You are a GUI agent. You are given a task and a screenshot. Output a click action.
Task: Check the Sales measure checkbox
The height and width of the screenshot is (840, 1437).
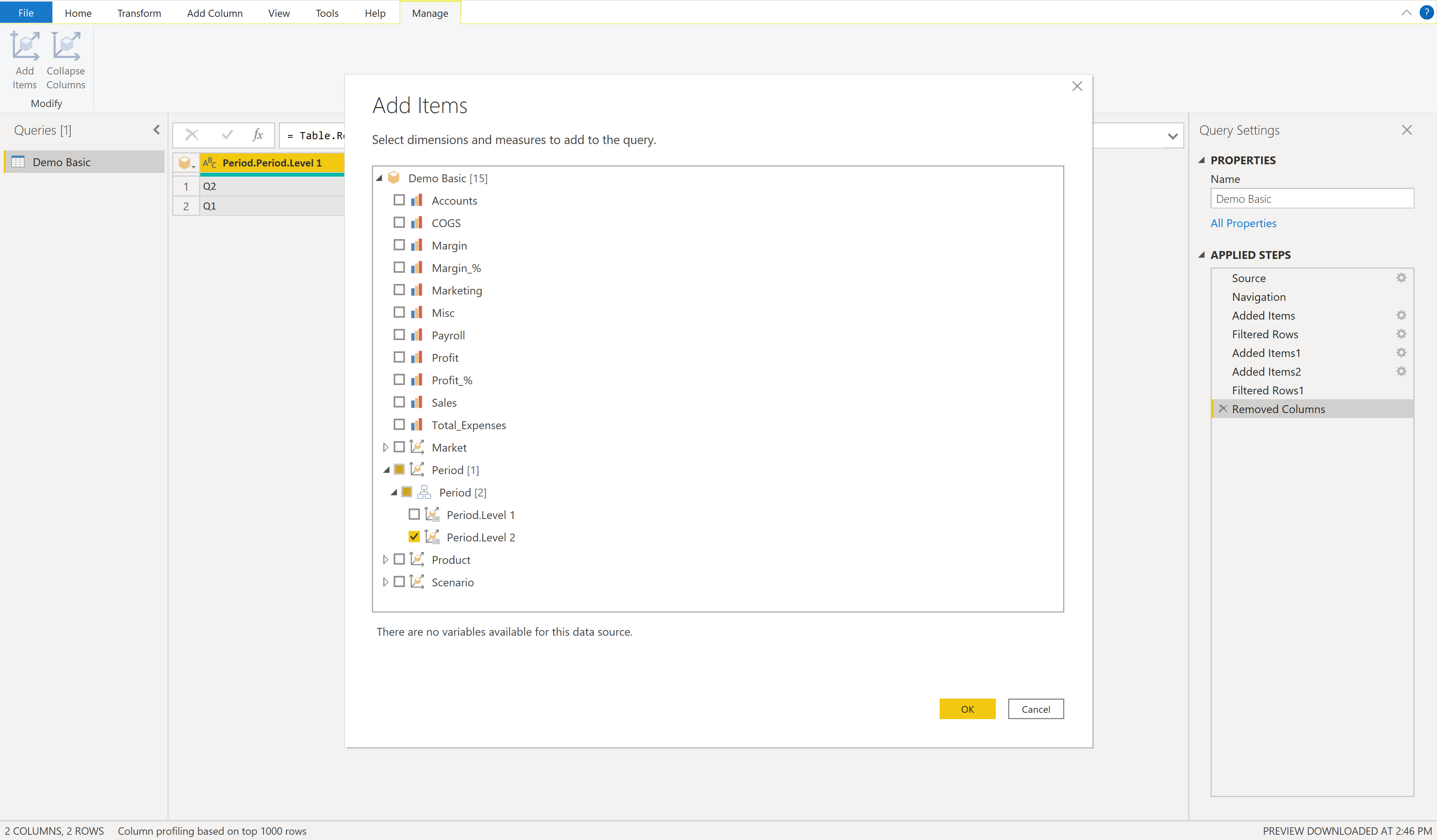click(399, 402)
